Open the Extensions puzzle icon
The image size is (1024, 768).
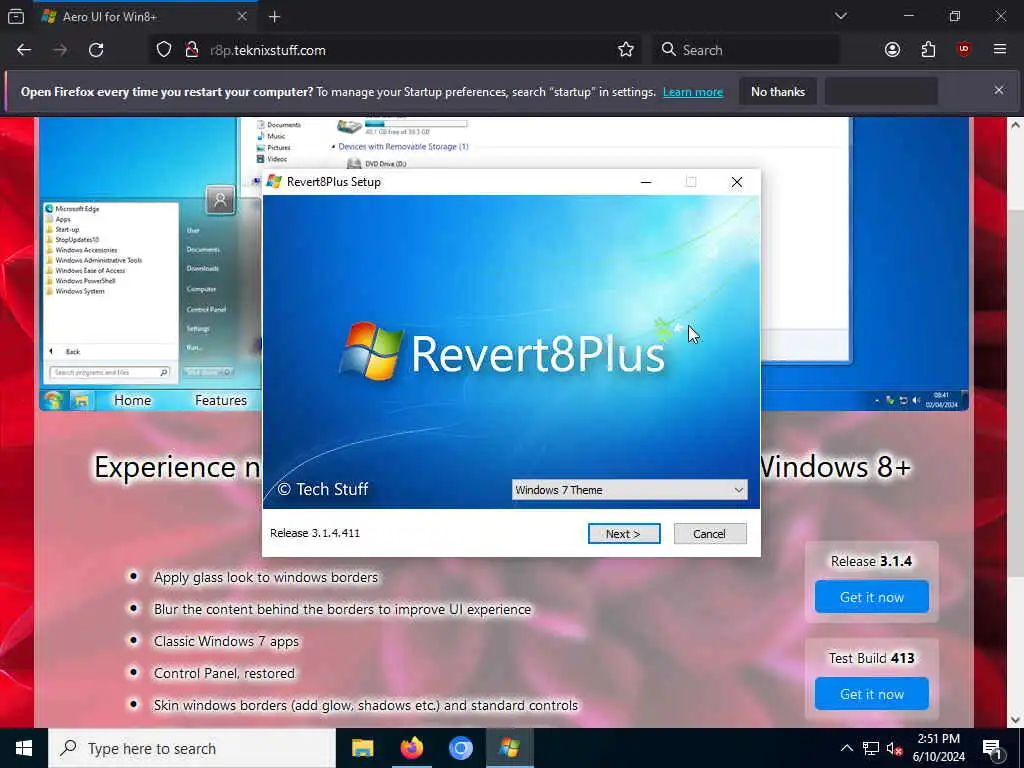[928, 50]
